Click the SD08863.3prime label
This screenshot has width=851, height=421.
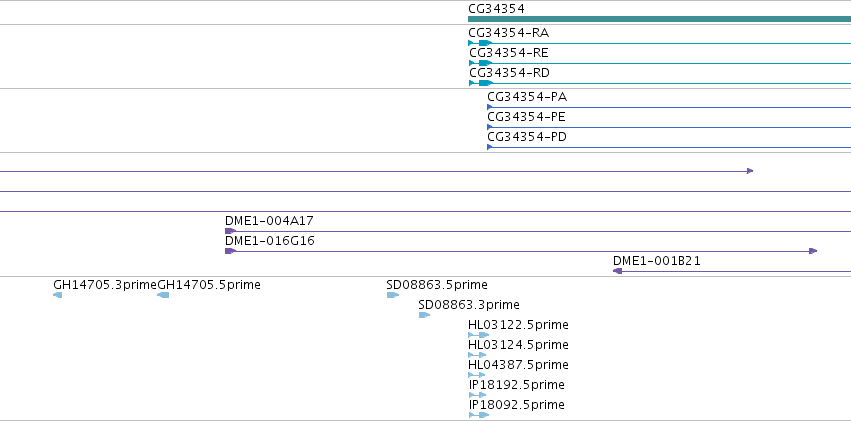pyautogui.click(x=469, y=305)
